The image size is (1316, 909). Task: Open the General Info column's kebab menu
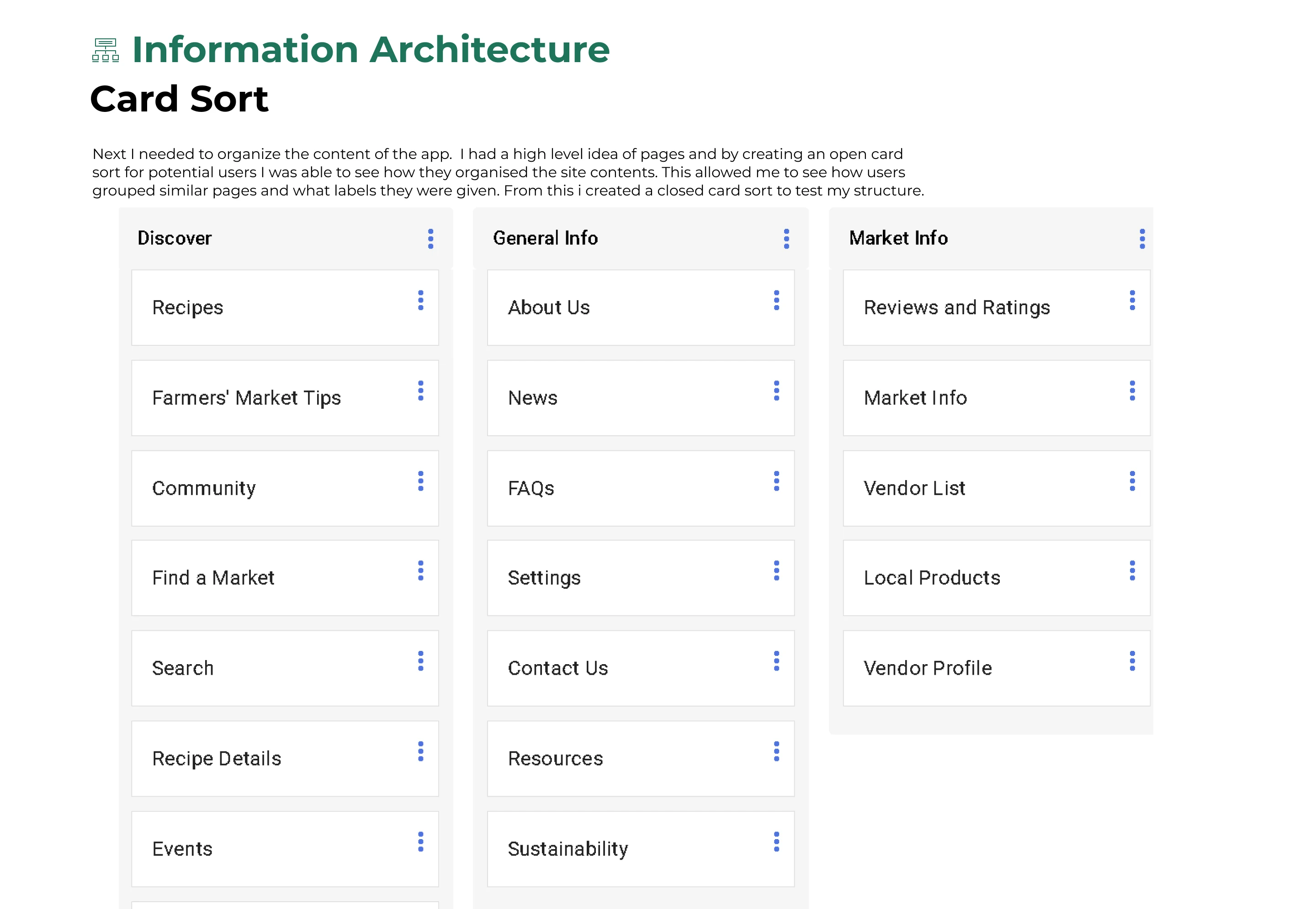786,238
